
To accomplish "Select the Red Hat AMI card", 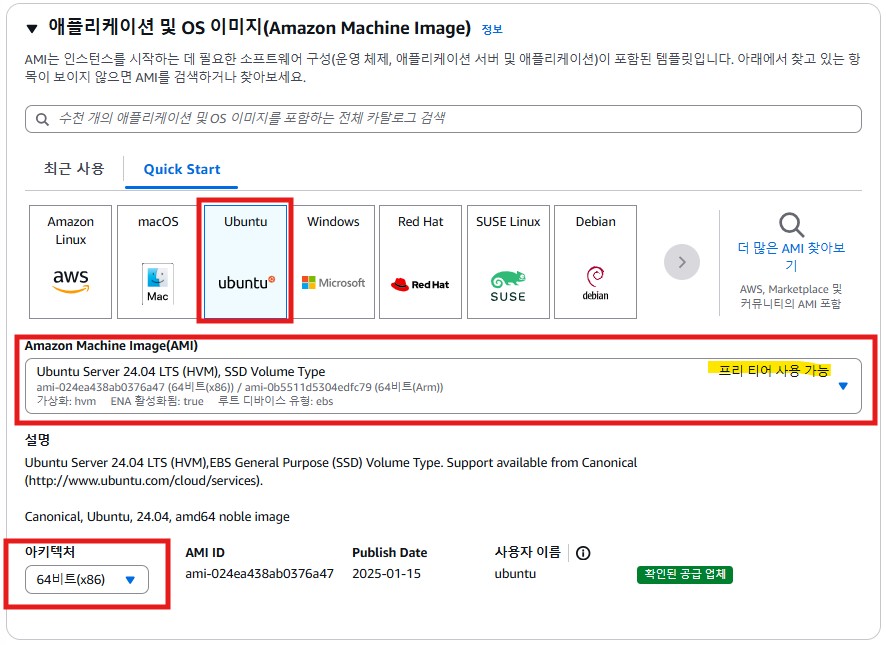I will [420, 262].
